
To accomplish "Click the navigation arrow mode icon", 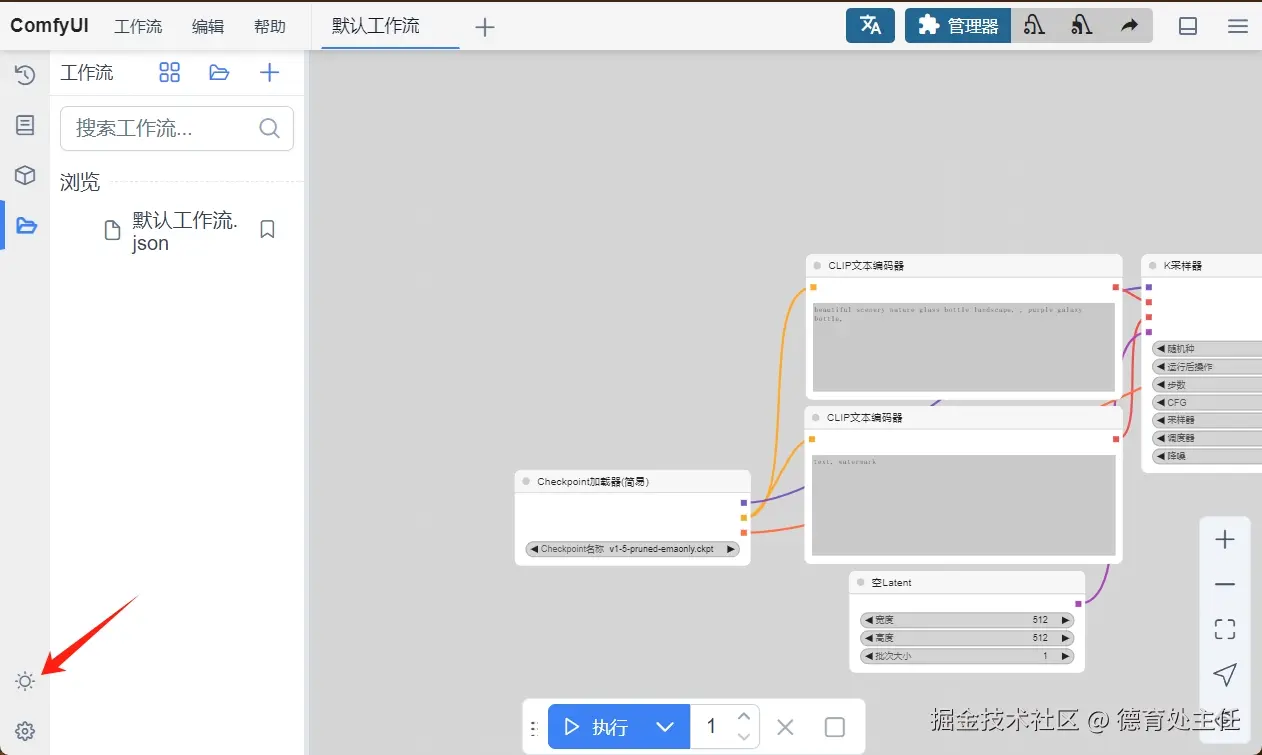I will tap(1225, 674).
